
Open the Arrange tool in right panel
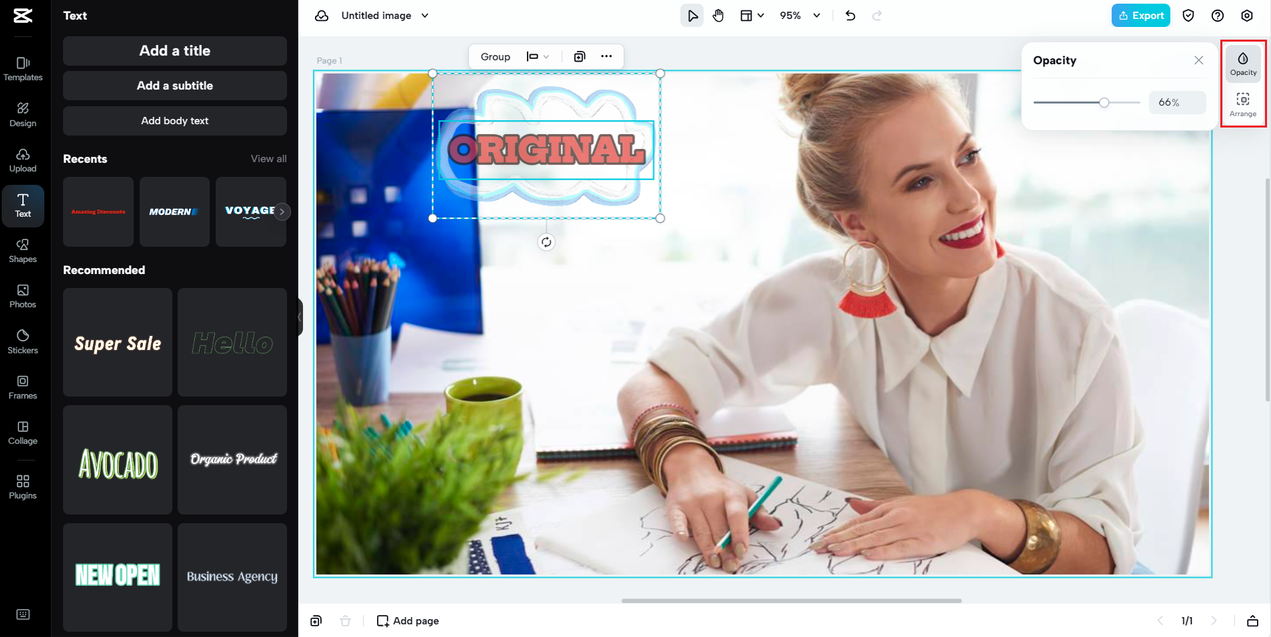[1243, 105]
